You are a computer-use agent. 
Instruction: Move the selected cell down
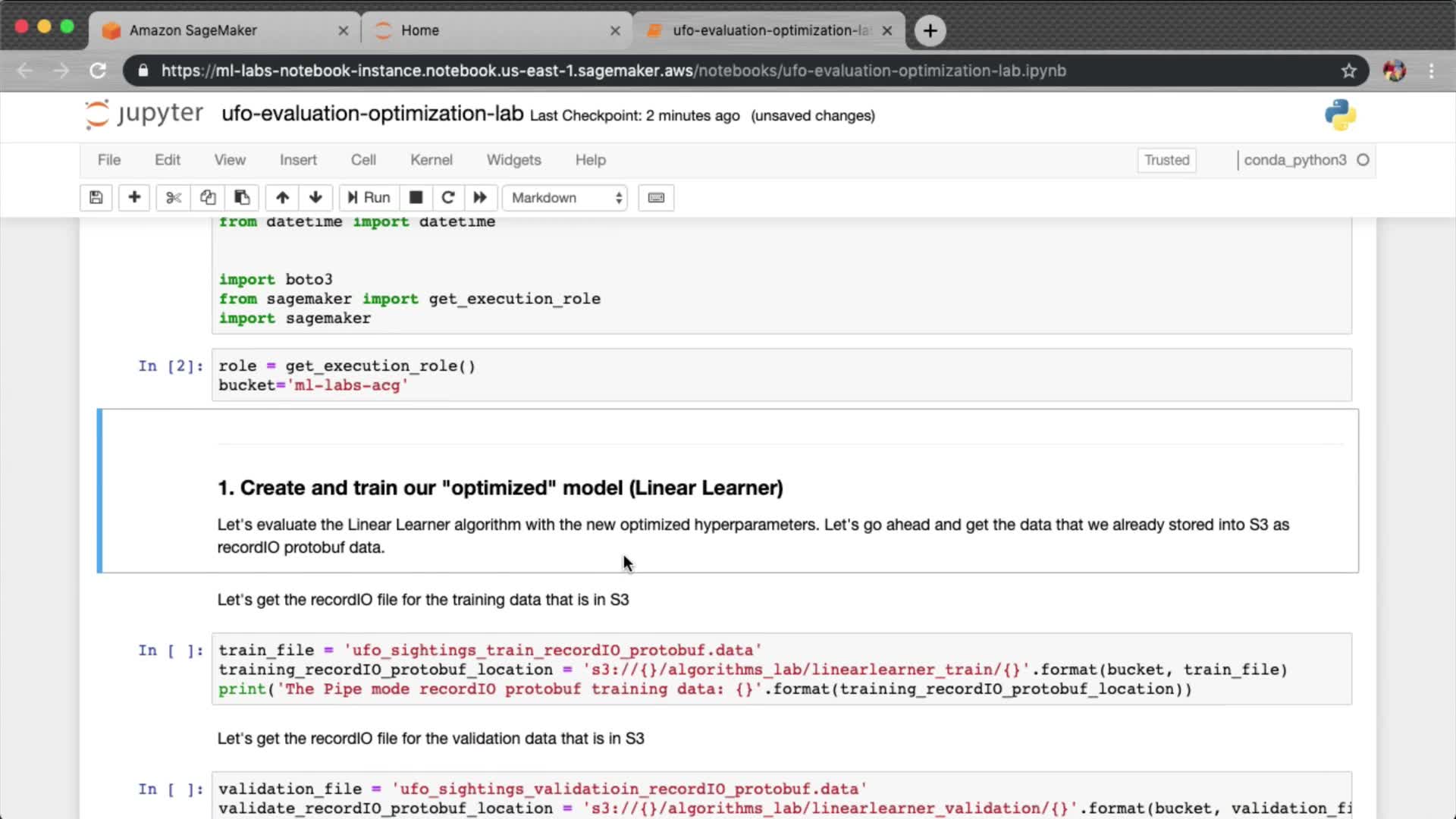point(315,198)
